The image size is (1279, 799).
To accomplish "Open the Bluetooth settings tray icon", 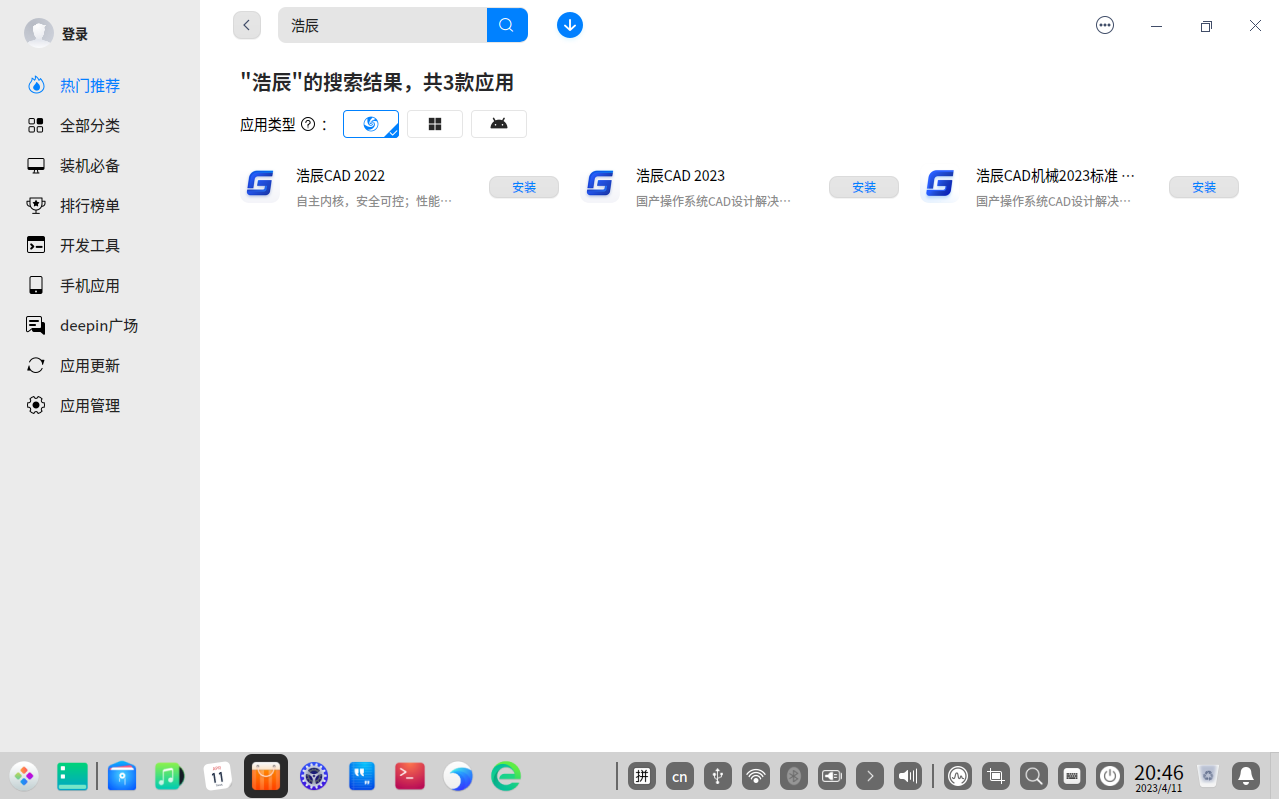I will coord(793,775).
